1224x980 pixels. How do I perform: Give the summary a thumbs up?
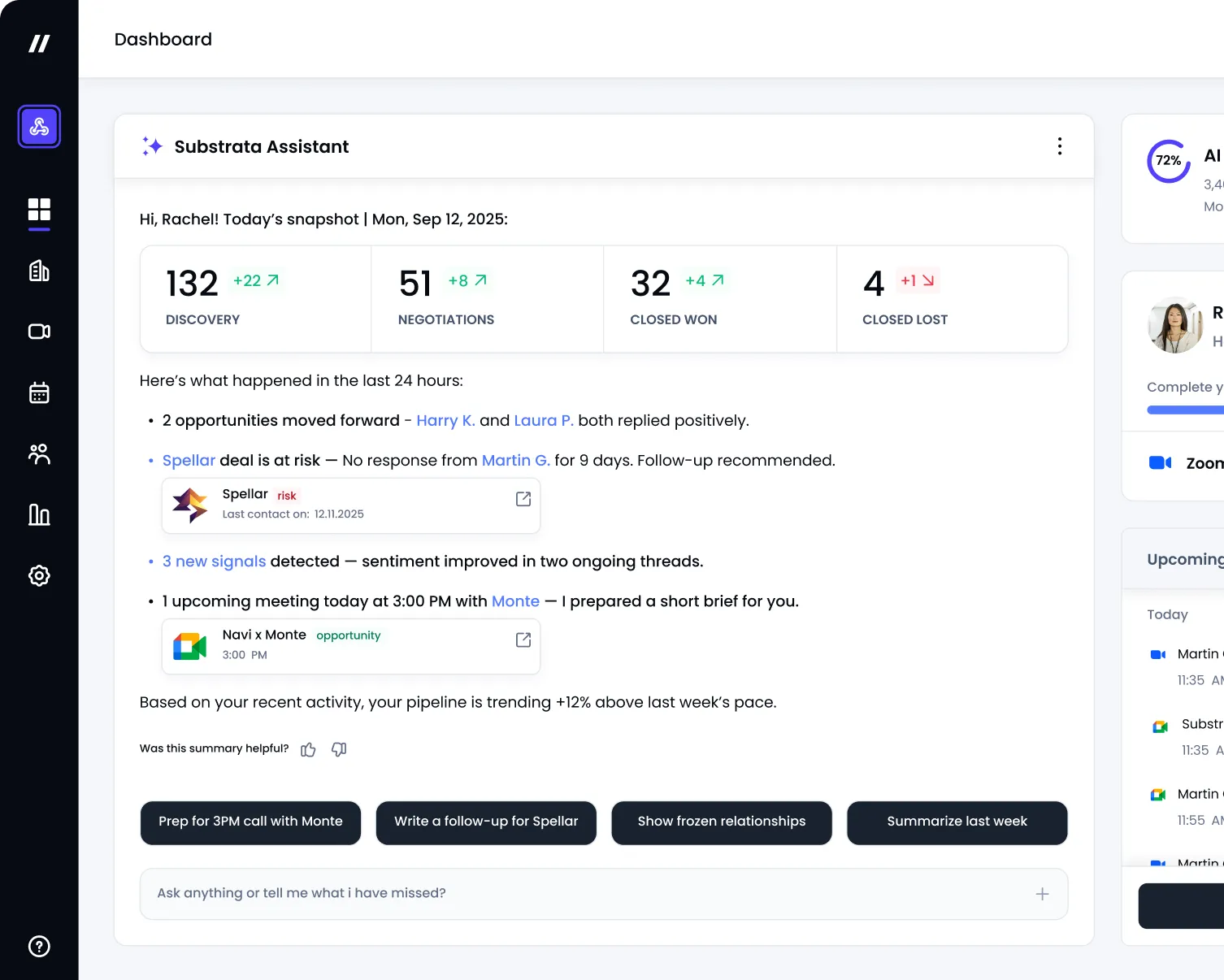(x=308, y=749)
